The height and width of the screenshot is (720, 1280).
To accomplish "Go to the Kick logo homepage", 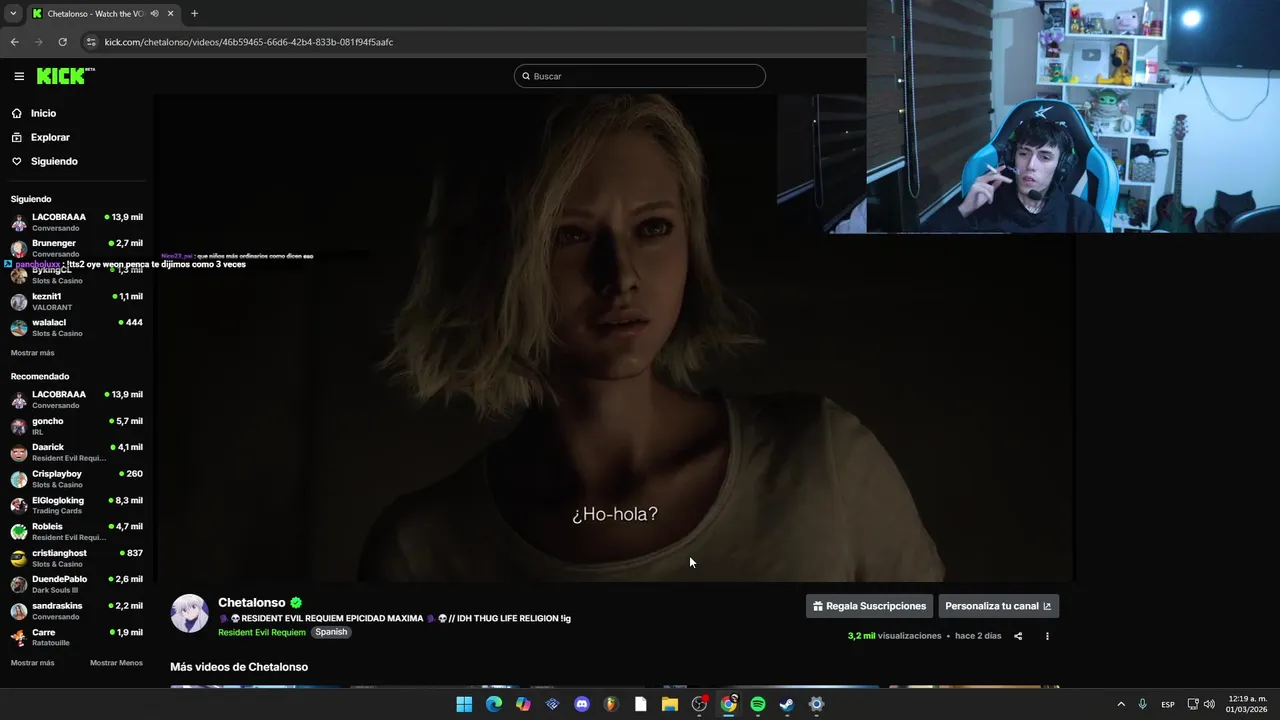I will coord(65,76).
